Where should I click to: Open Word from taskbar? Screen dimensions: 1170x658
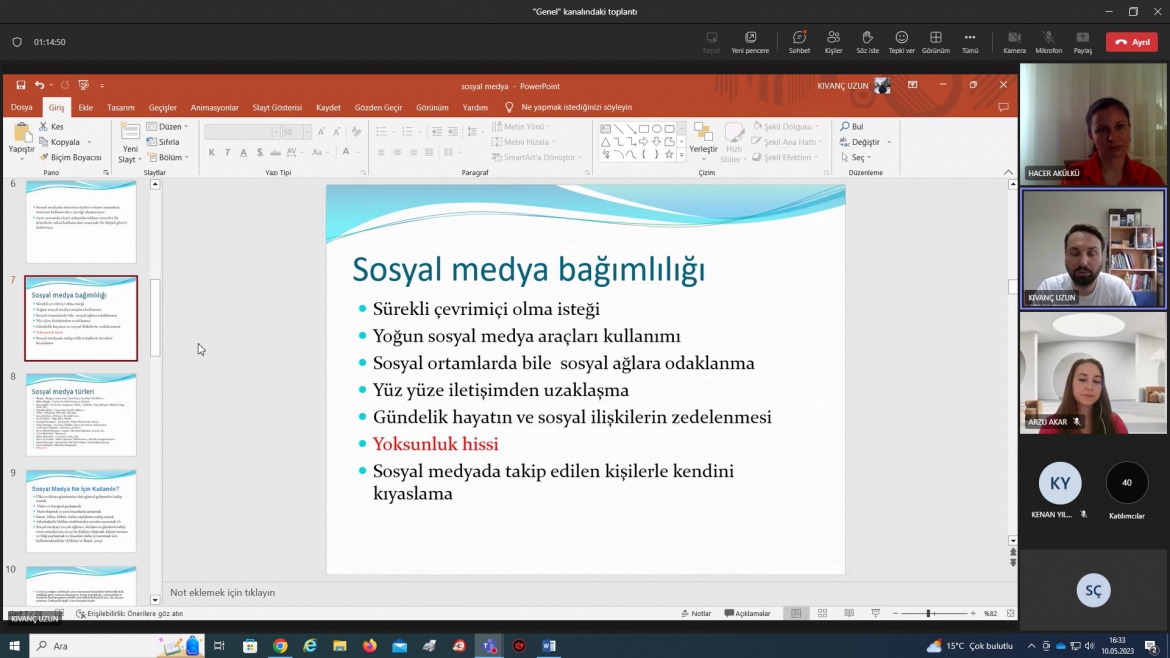548,646
